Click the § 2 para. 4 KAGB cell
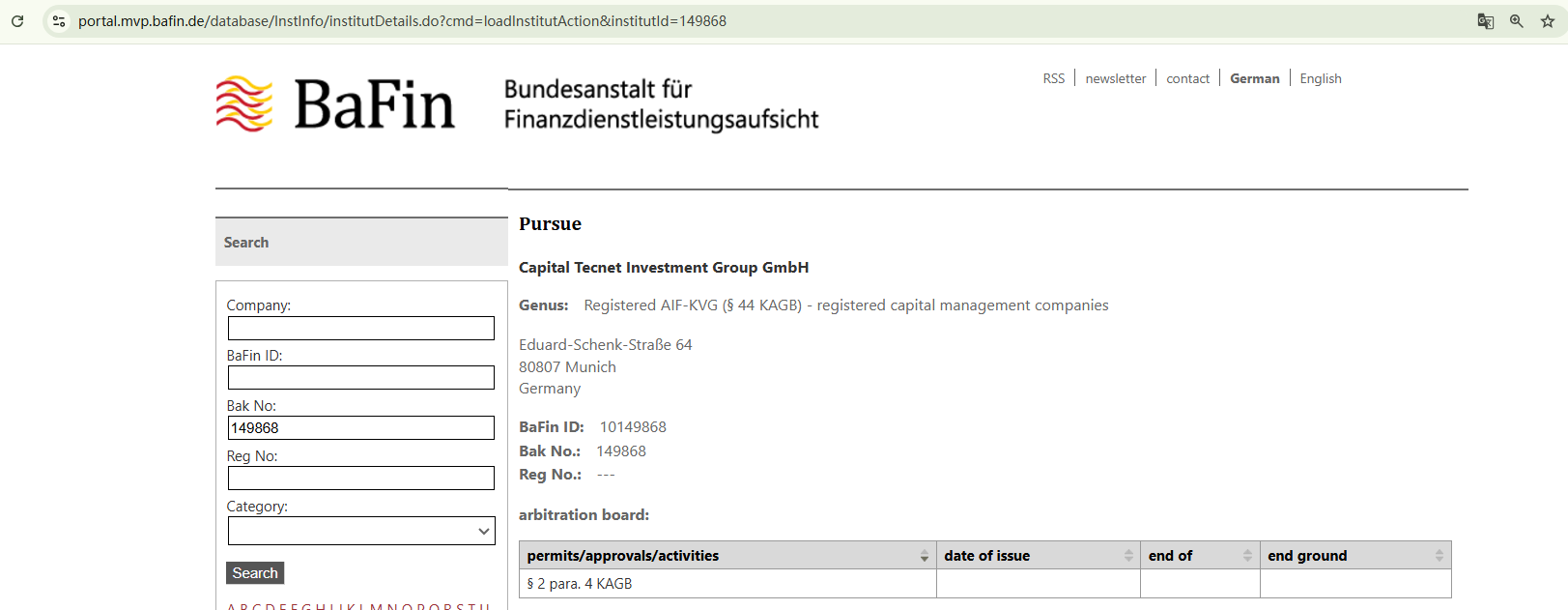The height and width of the screenshot is (610, 1568). point(727,584)
